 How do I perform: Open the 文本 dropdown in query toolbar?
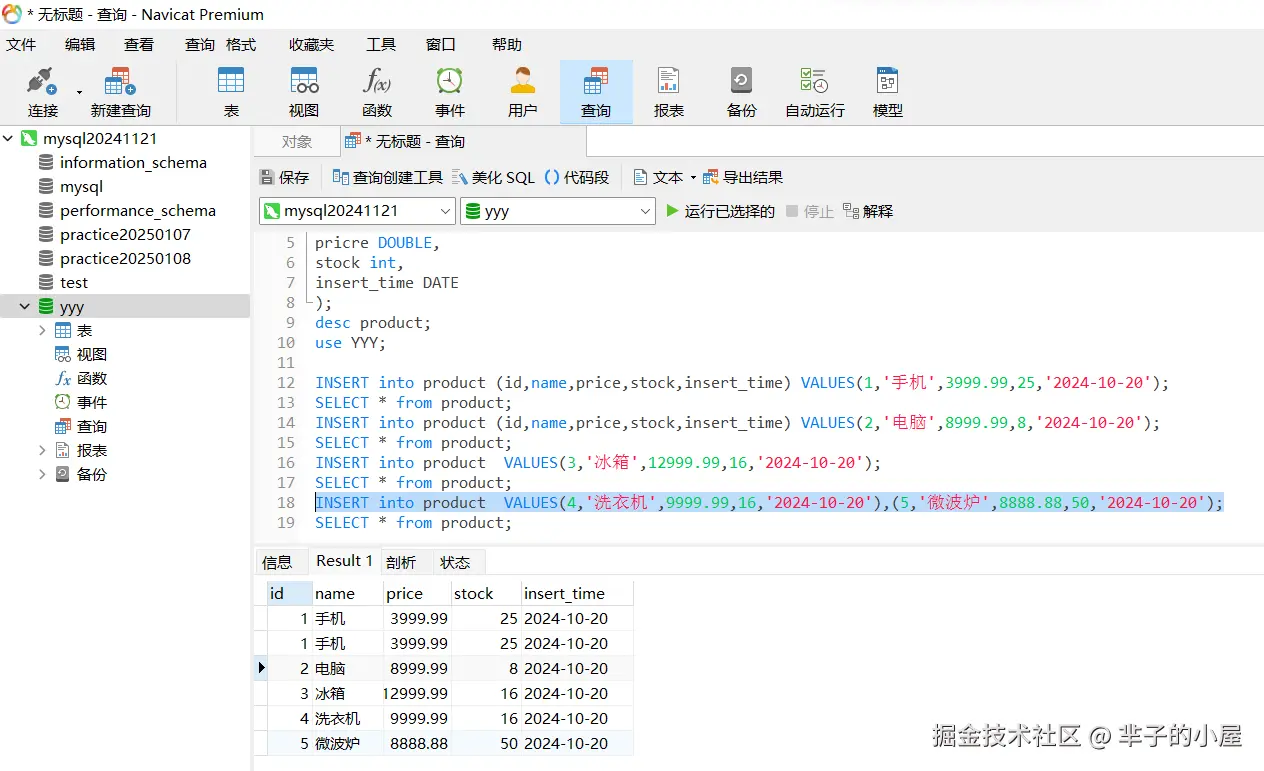665,177
